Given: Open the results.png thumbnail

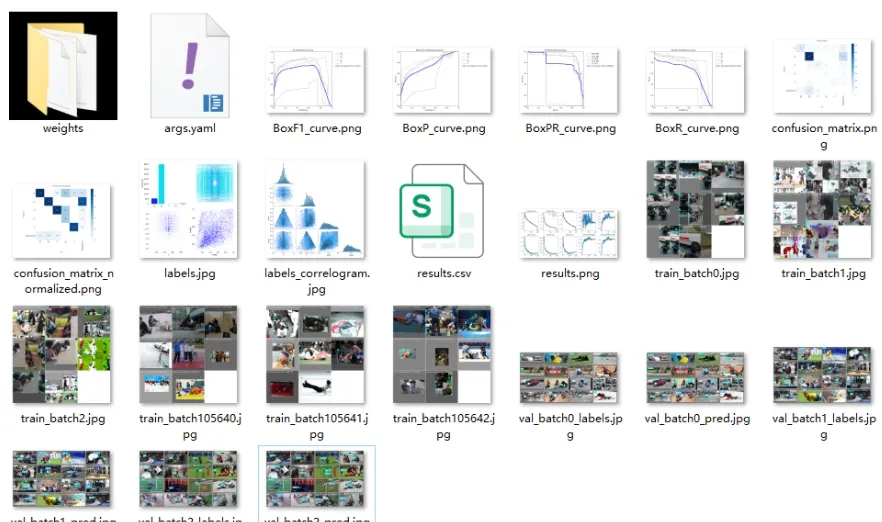Looking at the screenshot, I should click(569, 233).
